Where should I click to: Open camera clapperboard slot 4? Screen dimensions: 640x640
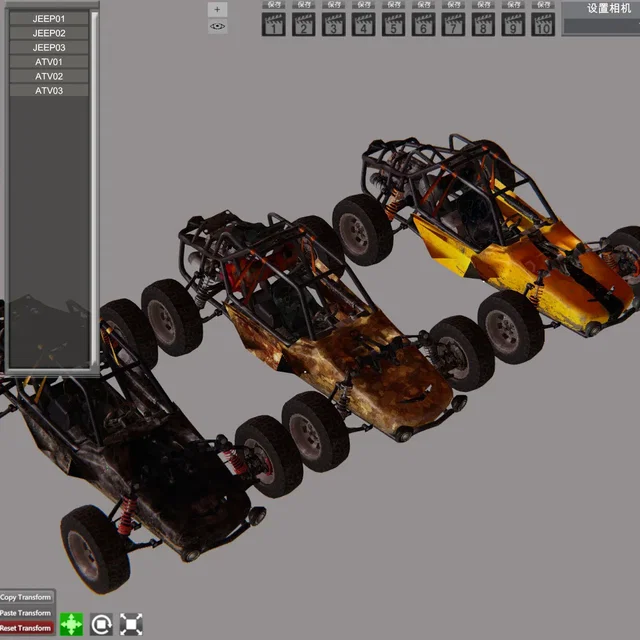pyautogui.click(x=363, y=24)
